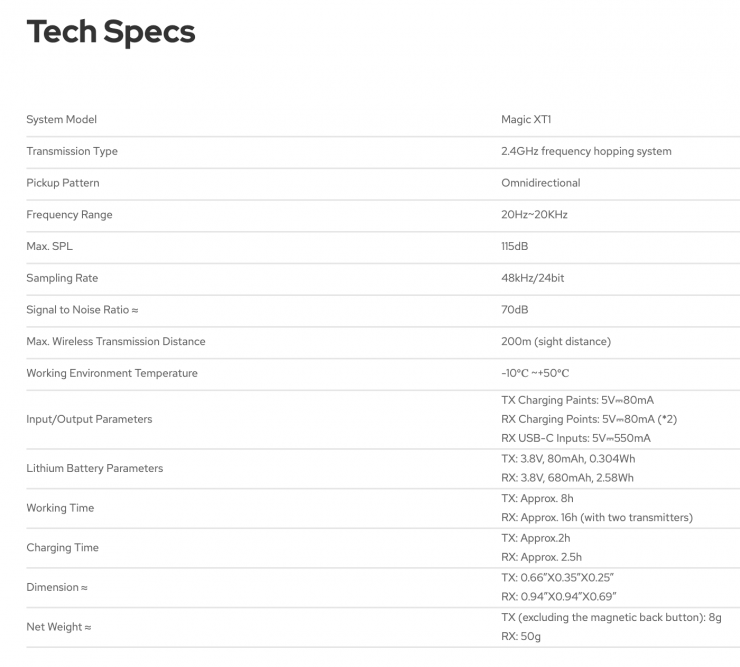Image resolution: width=740 pixels, height=667 pixels.
Task: Click the Working Environment Temperature label
Action: [112, 374]
